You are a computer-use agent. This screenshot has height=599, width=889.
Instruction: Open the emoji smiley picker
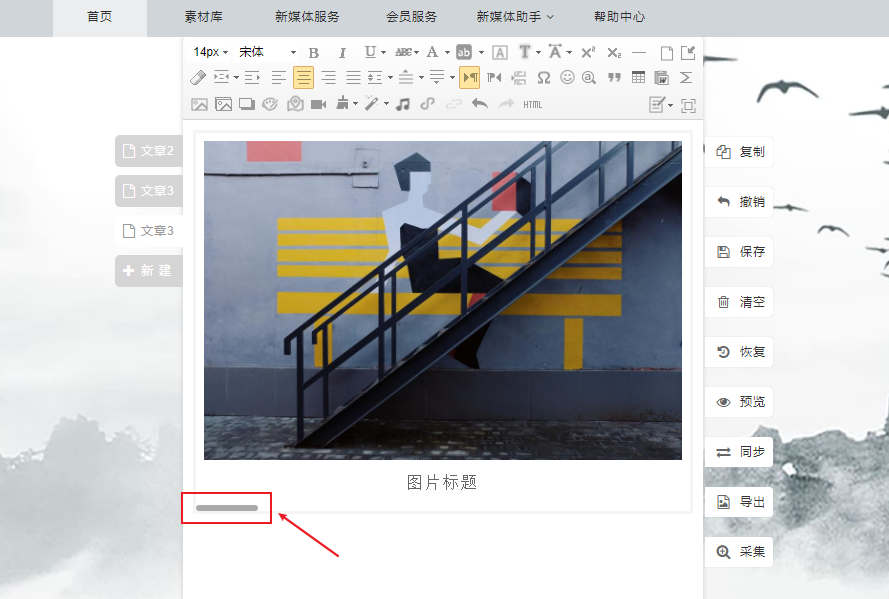[x=567, y=77]
